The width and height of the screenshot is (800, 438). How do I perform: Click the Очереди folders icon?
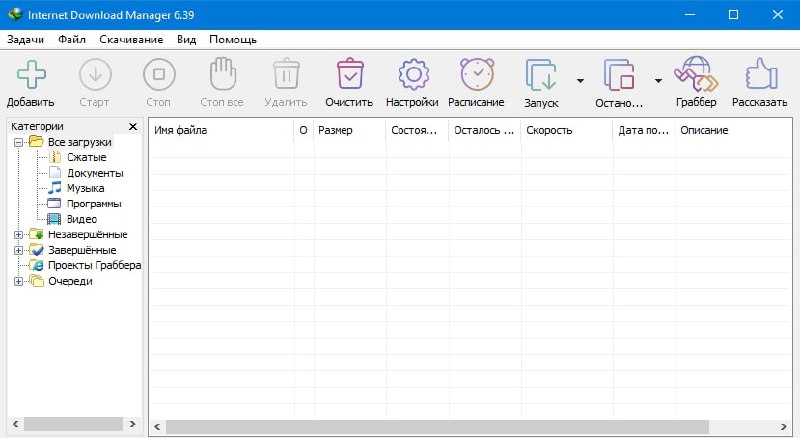pyautogui.click(x=36, y=281)
